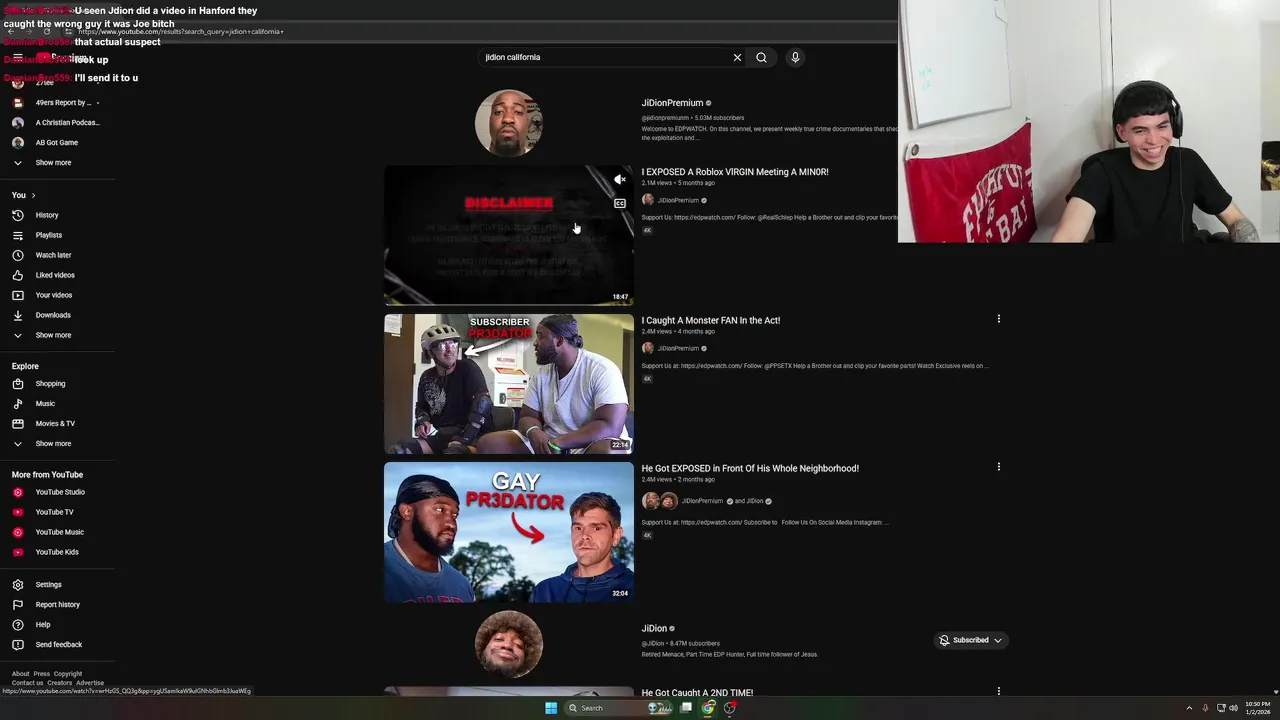Launch YouTube Studio from sidebar
This screenshot has height=720, width=1280.
click(58, 492)
